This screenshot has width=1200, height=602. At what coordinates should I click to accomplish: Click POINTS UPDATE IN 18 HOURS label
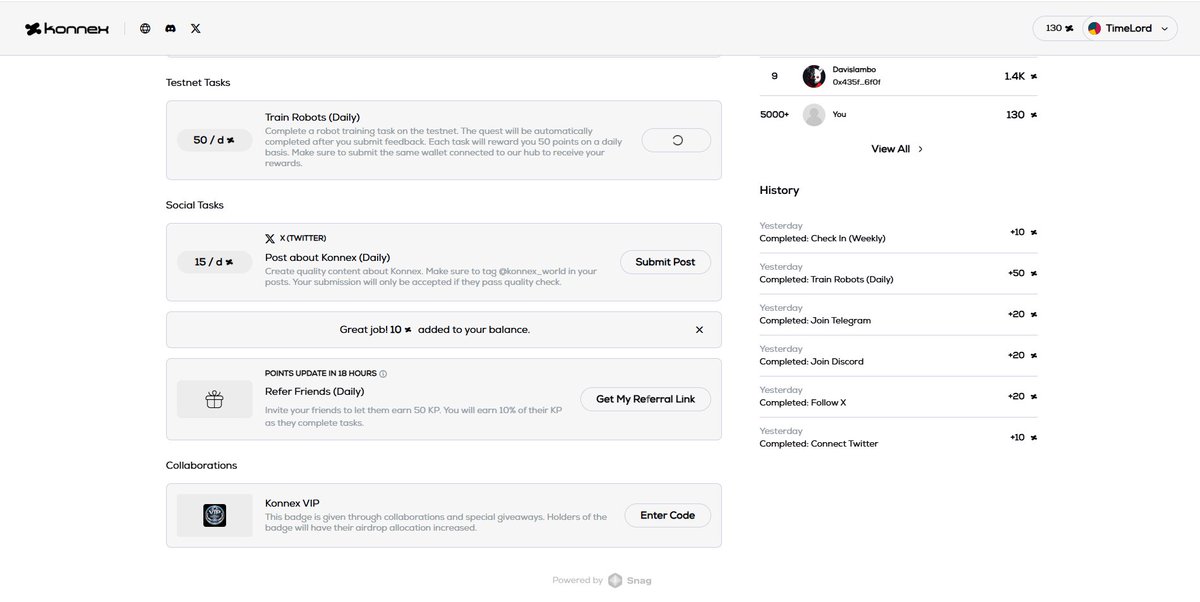click(x=321, y=374)
